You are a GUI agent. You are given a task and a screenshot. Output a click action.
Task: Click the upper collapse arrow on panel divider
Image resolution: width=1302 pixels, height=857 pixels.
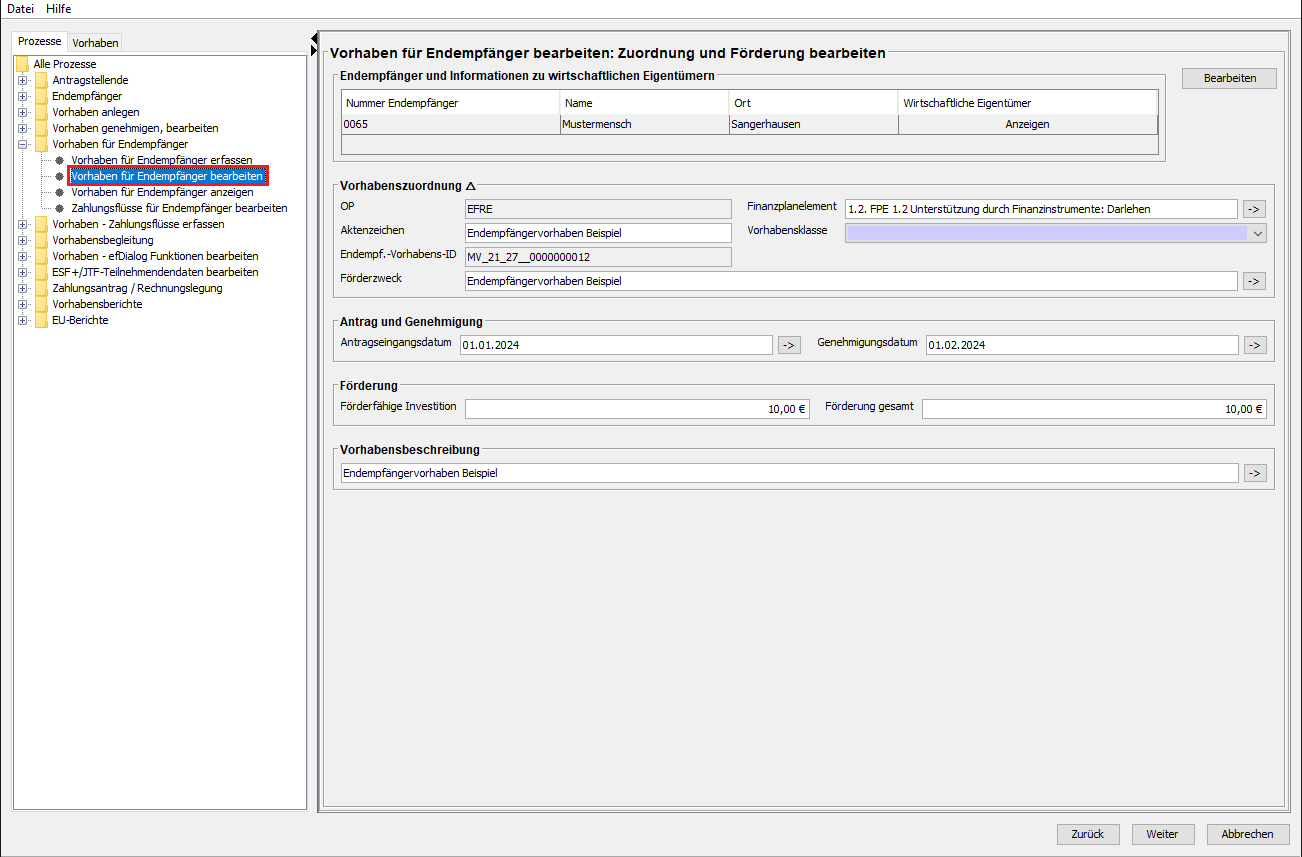(x=314, y=38)
